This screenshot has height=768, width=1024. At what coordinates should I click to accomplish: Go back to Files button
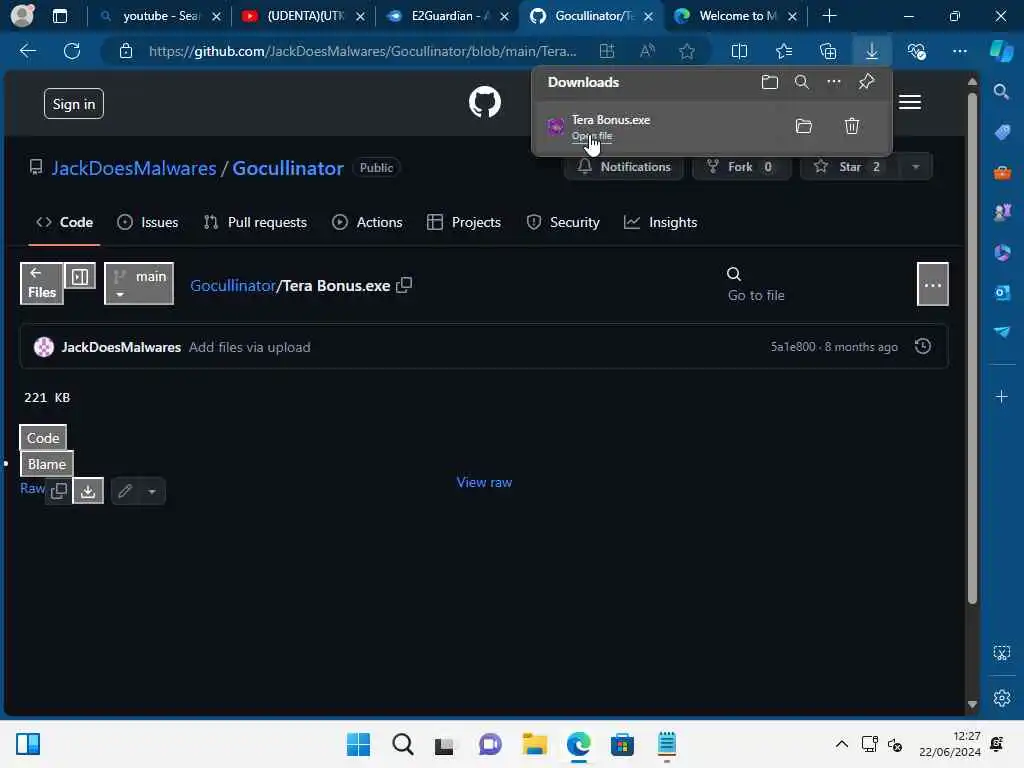(x=42, y=283)
